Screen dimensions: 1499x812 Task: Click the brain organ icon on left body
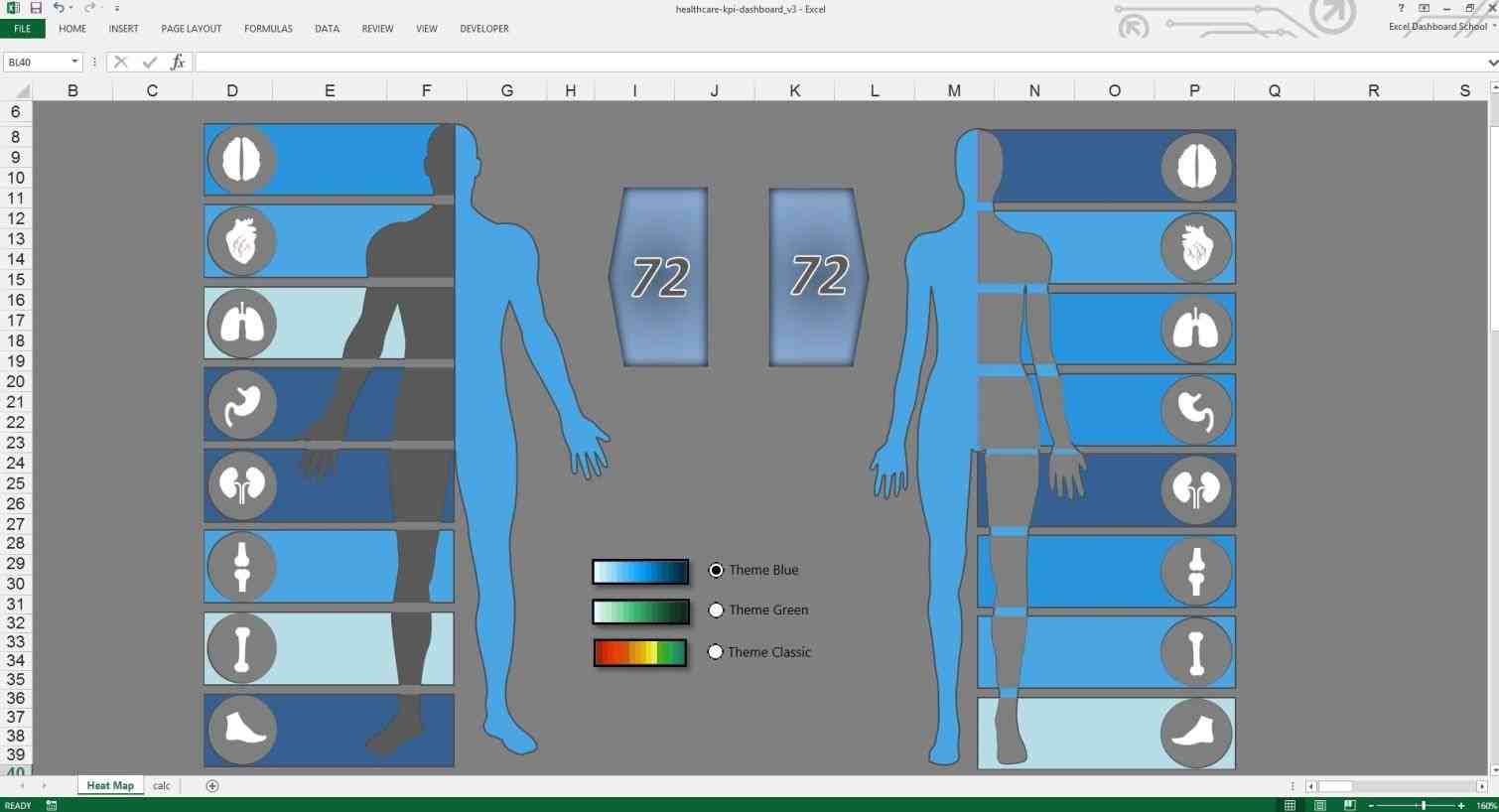(x=241, y=158)
